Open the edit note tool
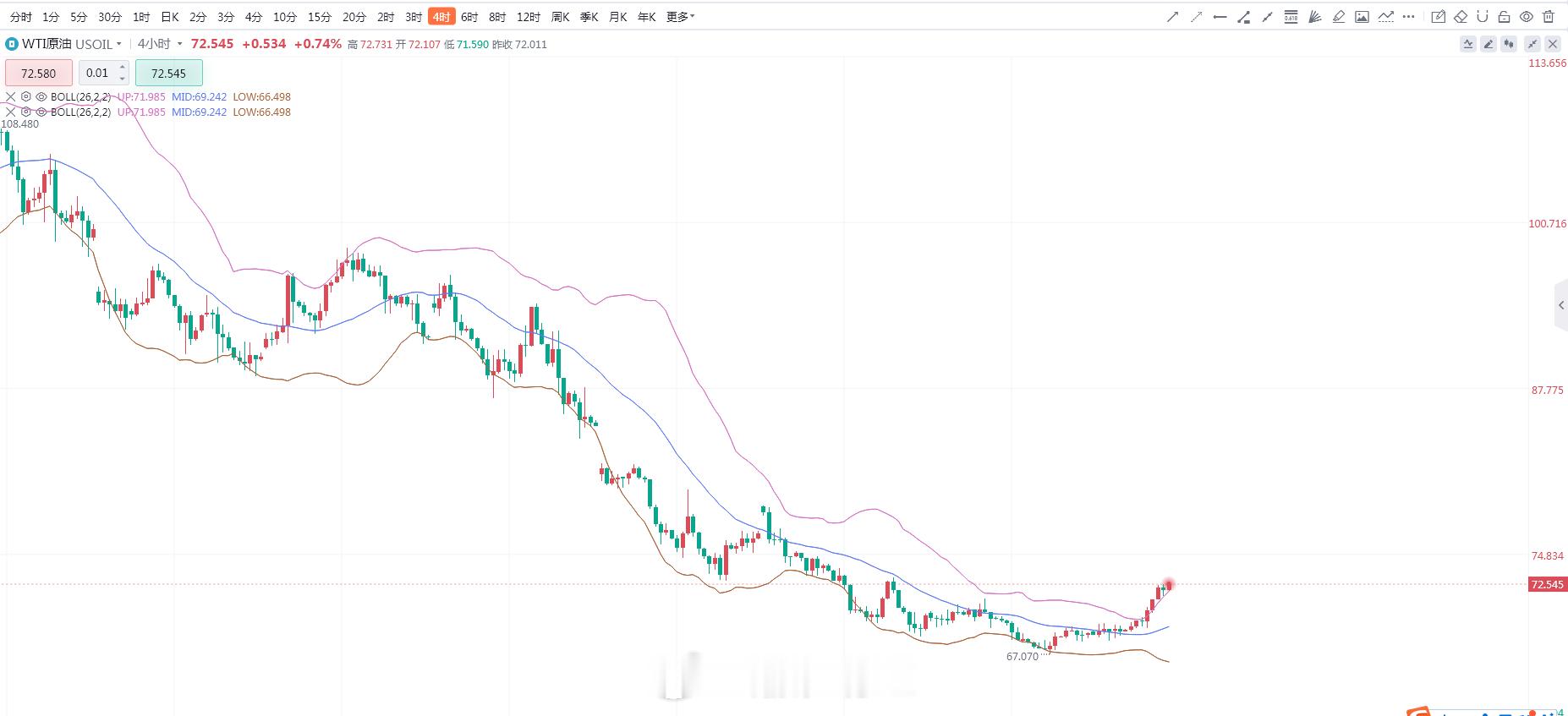Screen dimensions: 1568x716 pyautogui.click(x=1438, y=17)
